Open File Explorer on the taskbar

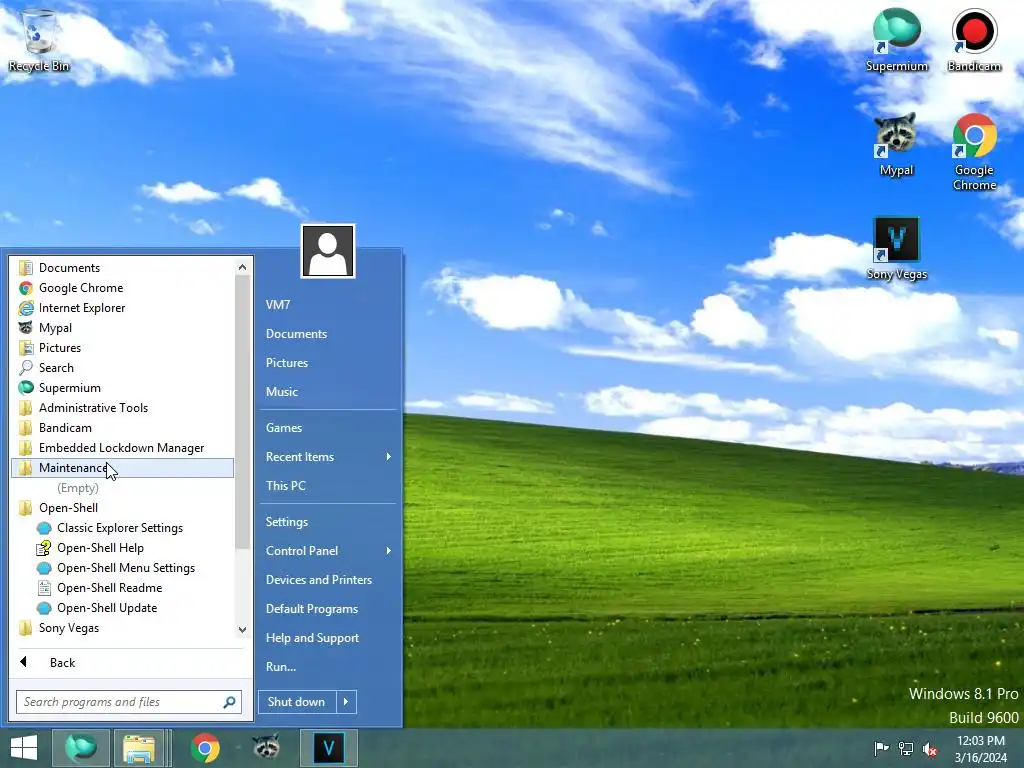click(138, 748)
